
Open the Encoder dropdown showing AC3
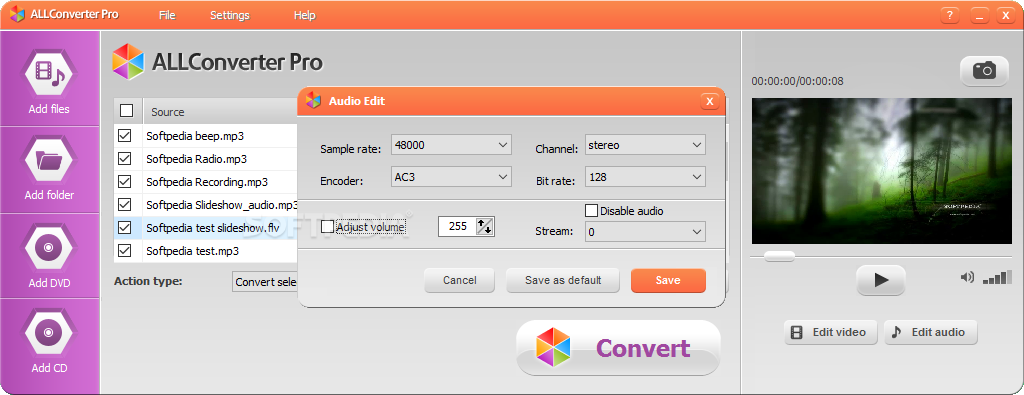point(451,177)
